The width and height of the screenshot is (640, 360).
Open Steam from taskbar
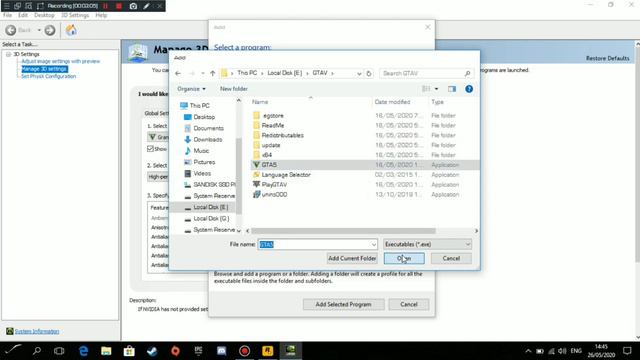click(152, 351)
